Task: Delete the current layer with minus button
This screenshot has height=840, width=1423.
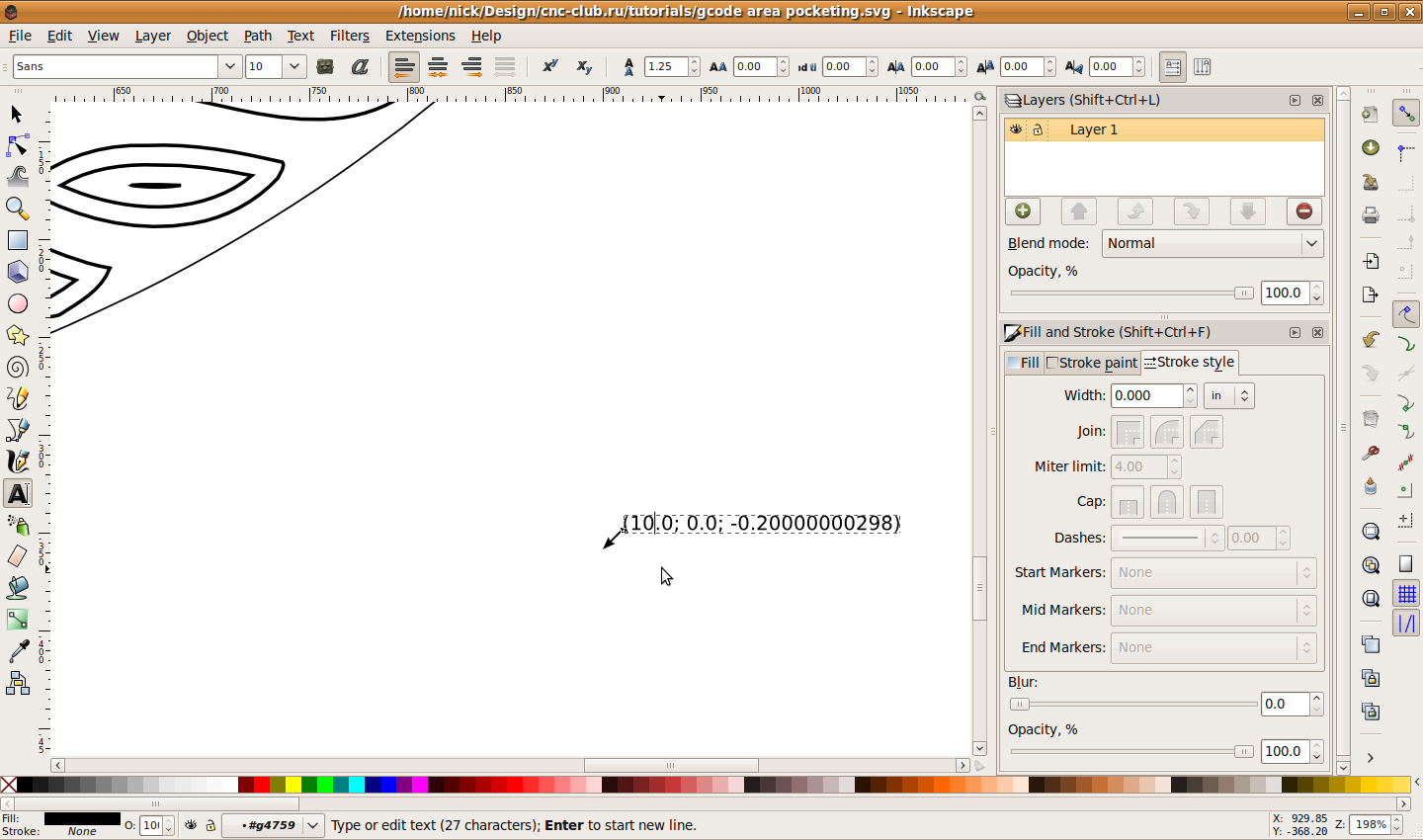Action: 1304,210
